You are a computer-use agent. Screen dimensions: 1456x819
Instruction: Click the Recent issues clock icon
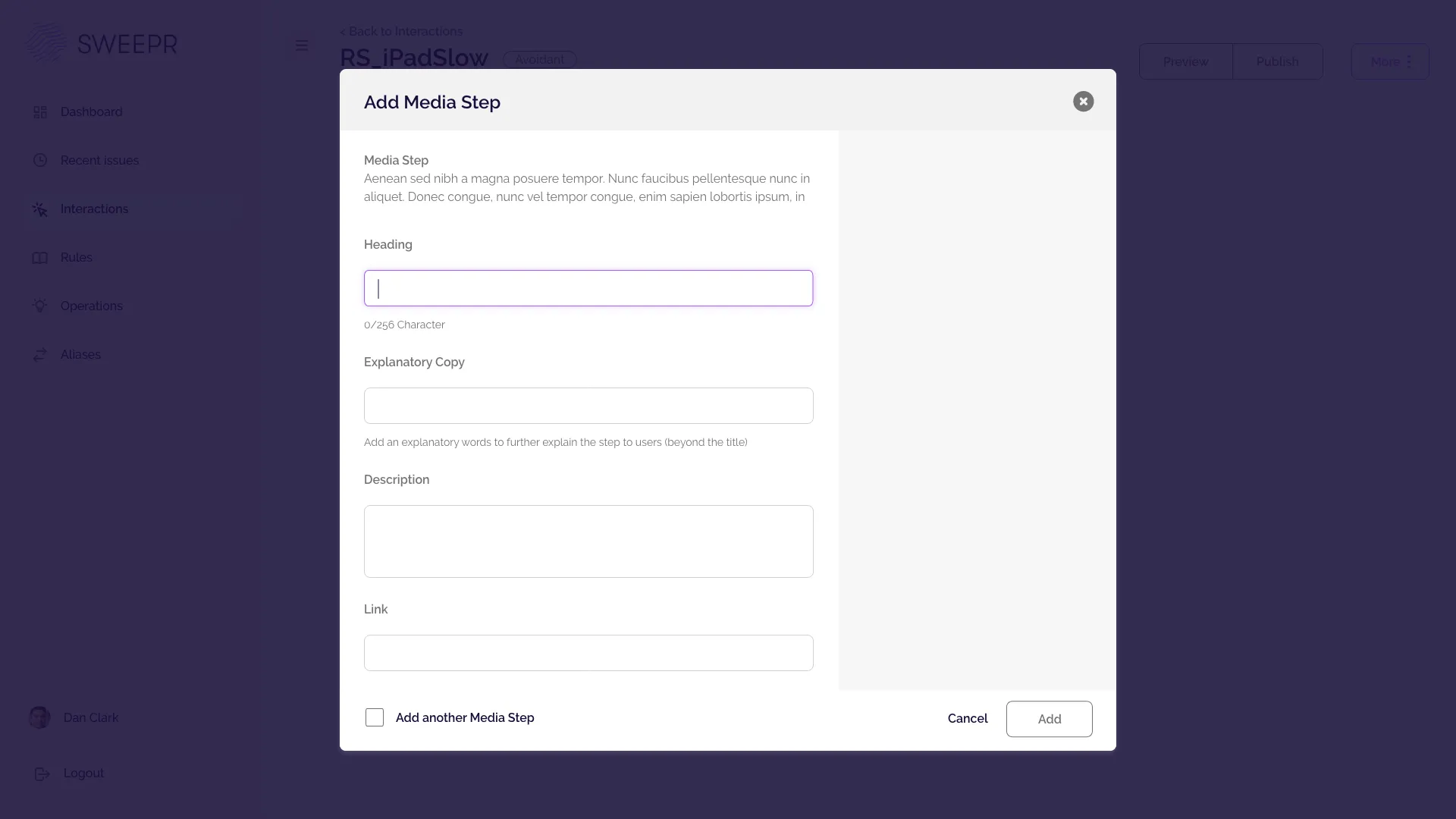(40, 161)
